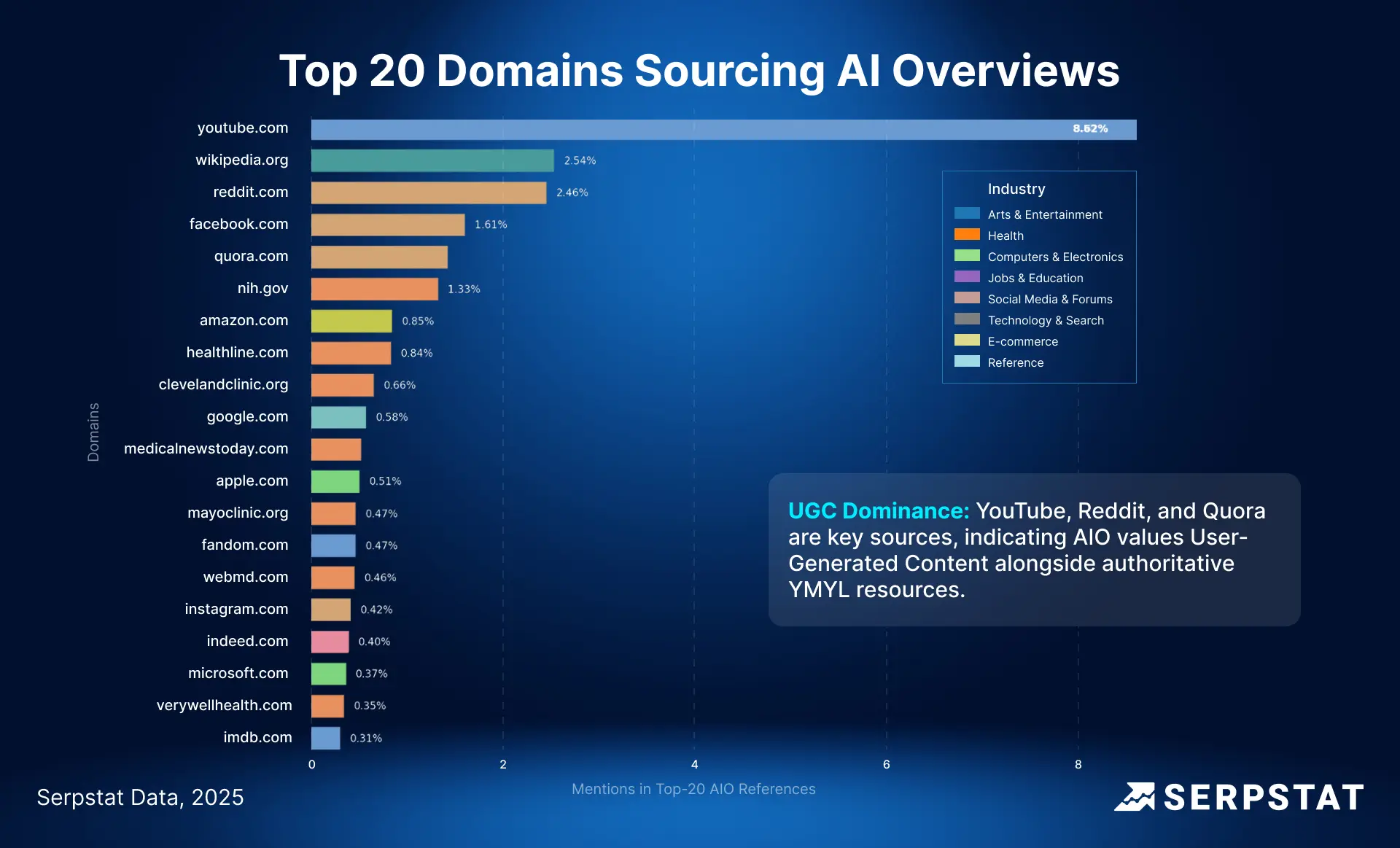Image resolution: width=1400 pixels, height=848 pixels.
Task: Select the Computers & Electronics legend swatch
Action: (968, 256)
